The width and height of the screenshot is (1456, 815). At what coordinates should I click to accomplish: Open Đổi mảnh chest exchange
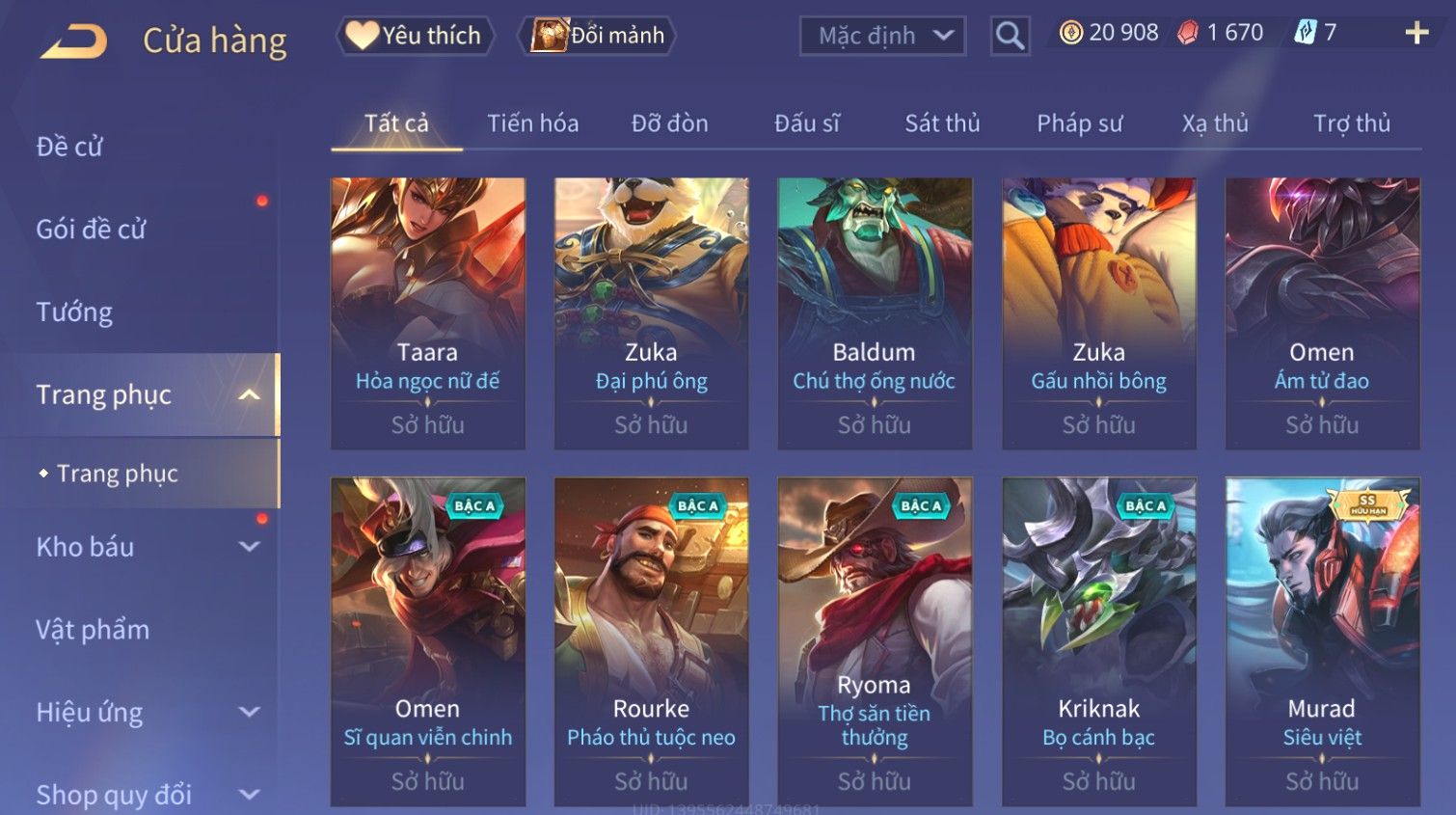pyautogui.click(x=598, y=36)
